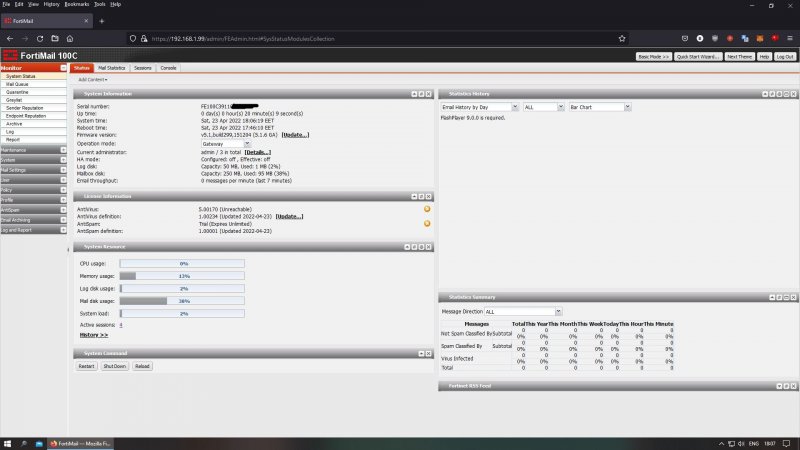Launch the Quick Start Wizard

(x=698, y=57)
